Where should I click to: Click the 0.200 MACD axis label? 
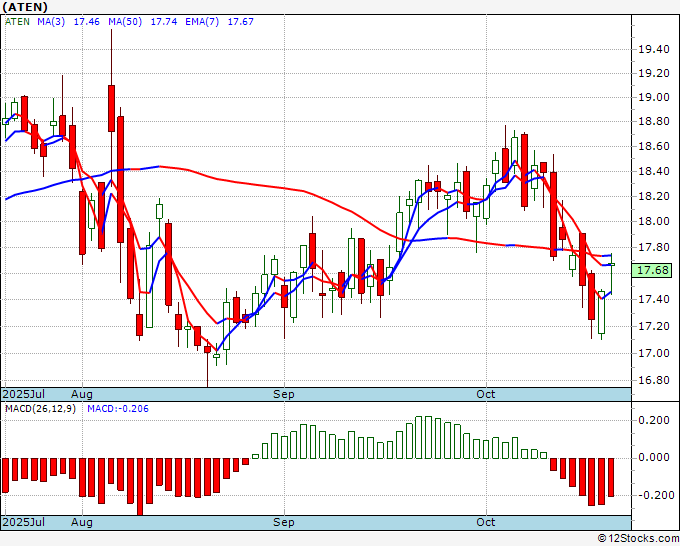click(x=654, y=420)
